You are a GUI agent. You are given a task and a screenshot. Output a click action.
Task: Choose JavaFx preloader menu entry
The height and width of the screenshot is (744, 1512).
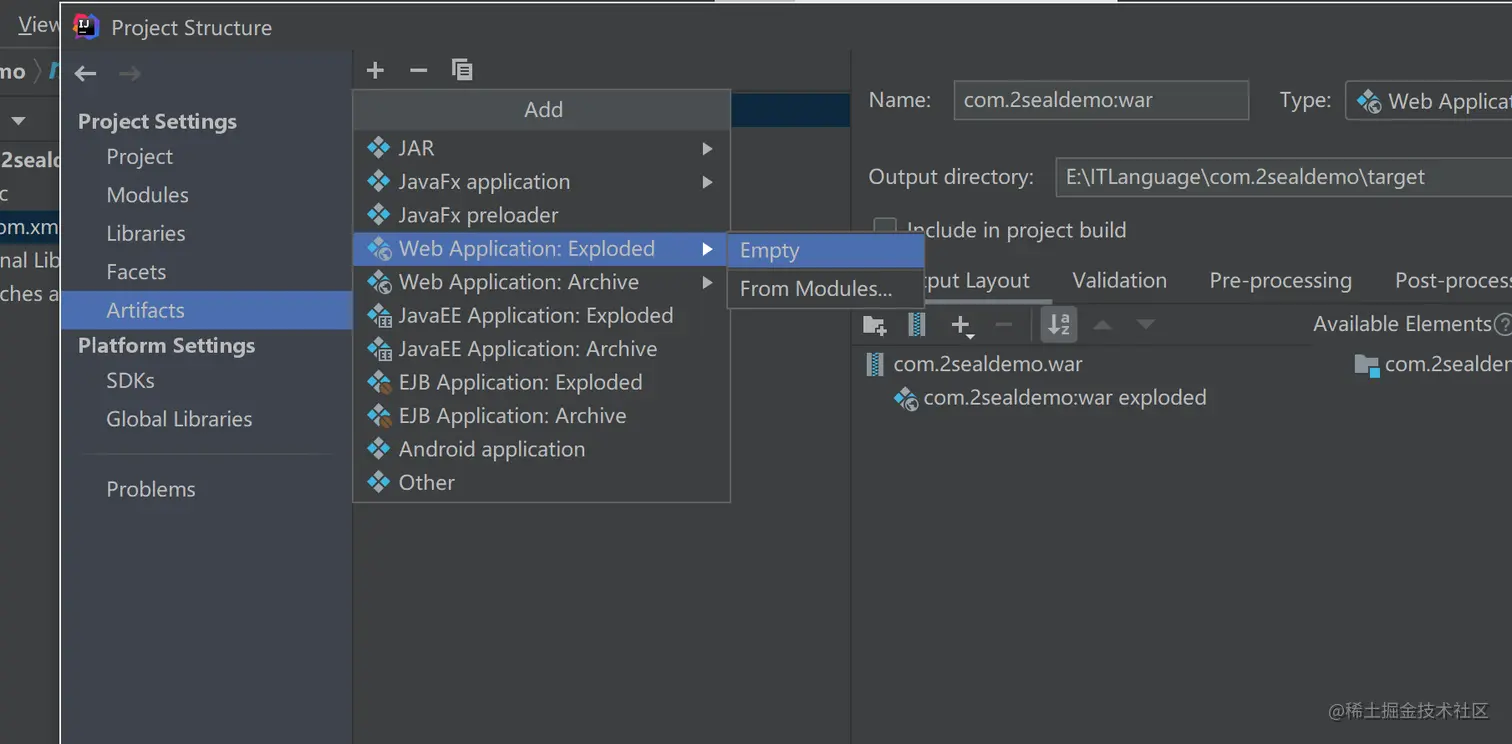click(x=541, y=215)
